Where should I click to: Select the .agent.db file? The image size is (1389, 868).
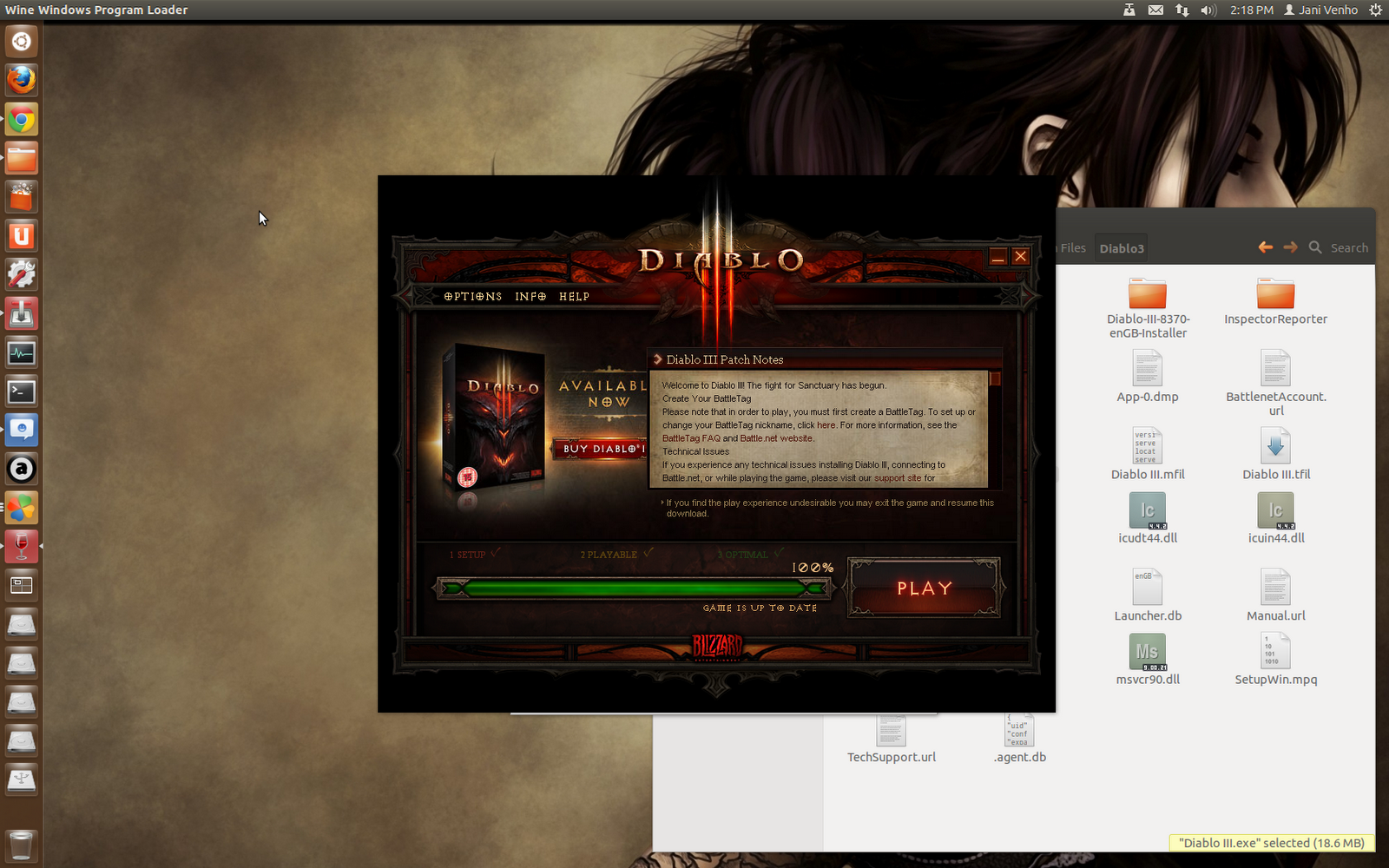point(1020,740)
